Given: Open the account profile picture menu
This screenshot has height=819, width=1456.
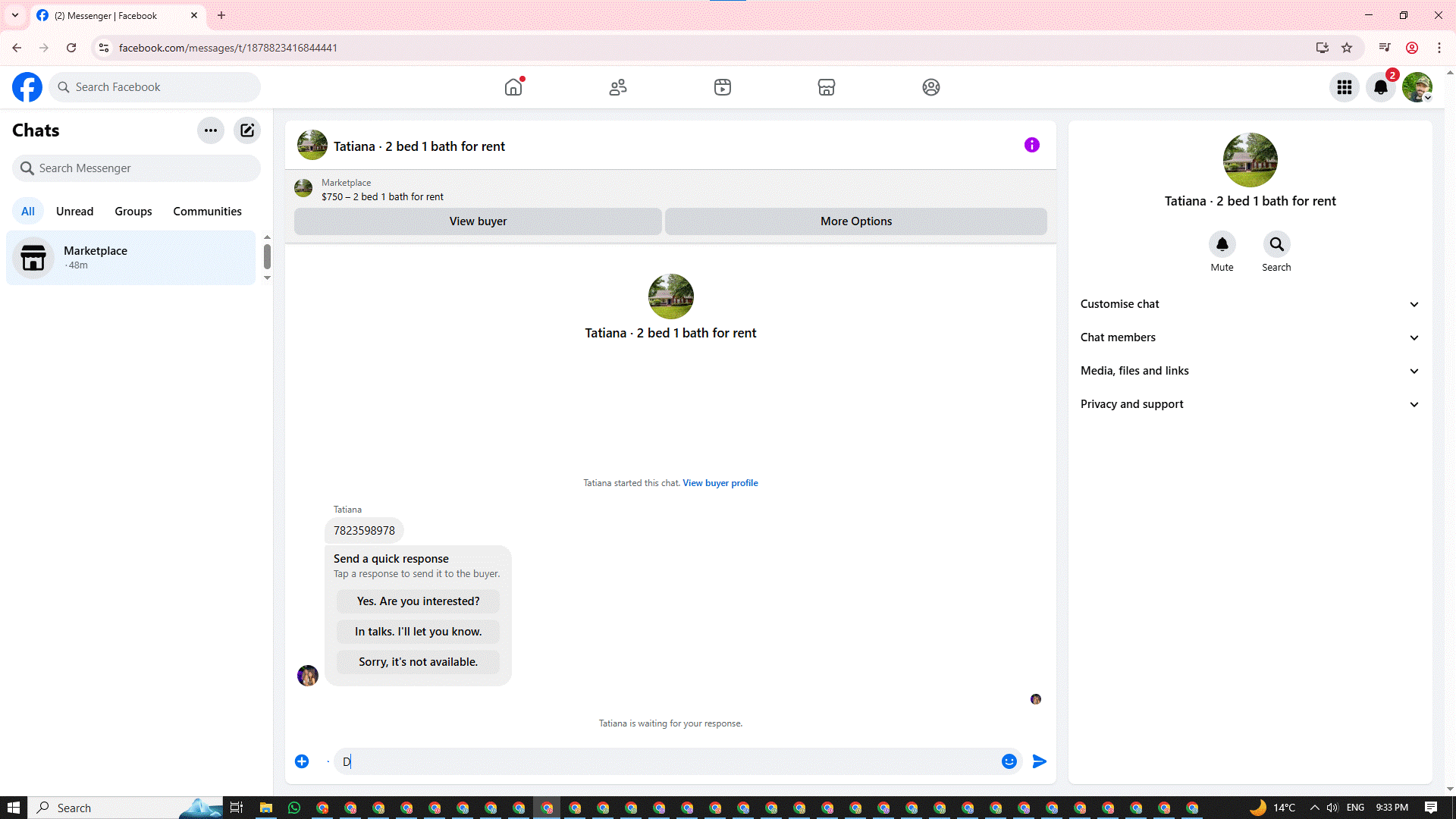Looking at the screenshot, I should click(1417, 87).
